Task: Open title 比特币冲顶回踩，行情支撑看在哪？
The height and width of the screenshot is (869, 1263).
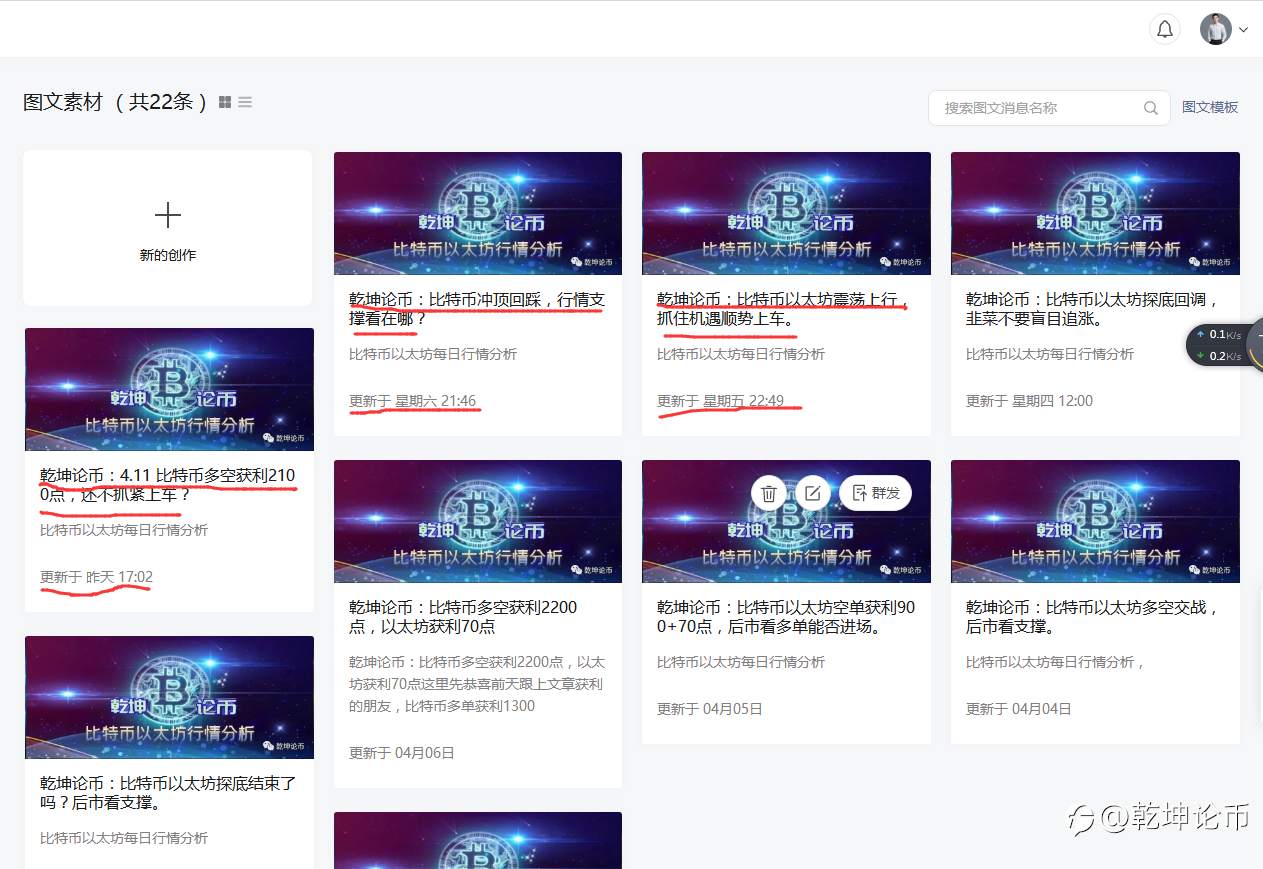Action: click(x=477, y=309)
